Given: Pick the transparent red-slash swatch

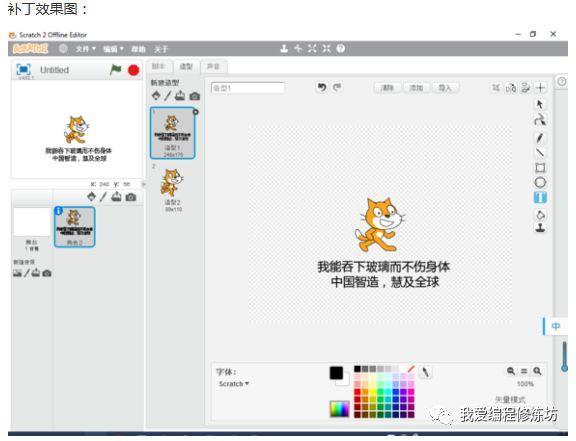Looking at the screenshot, I should (411, 369).
